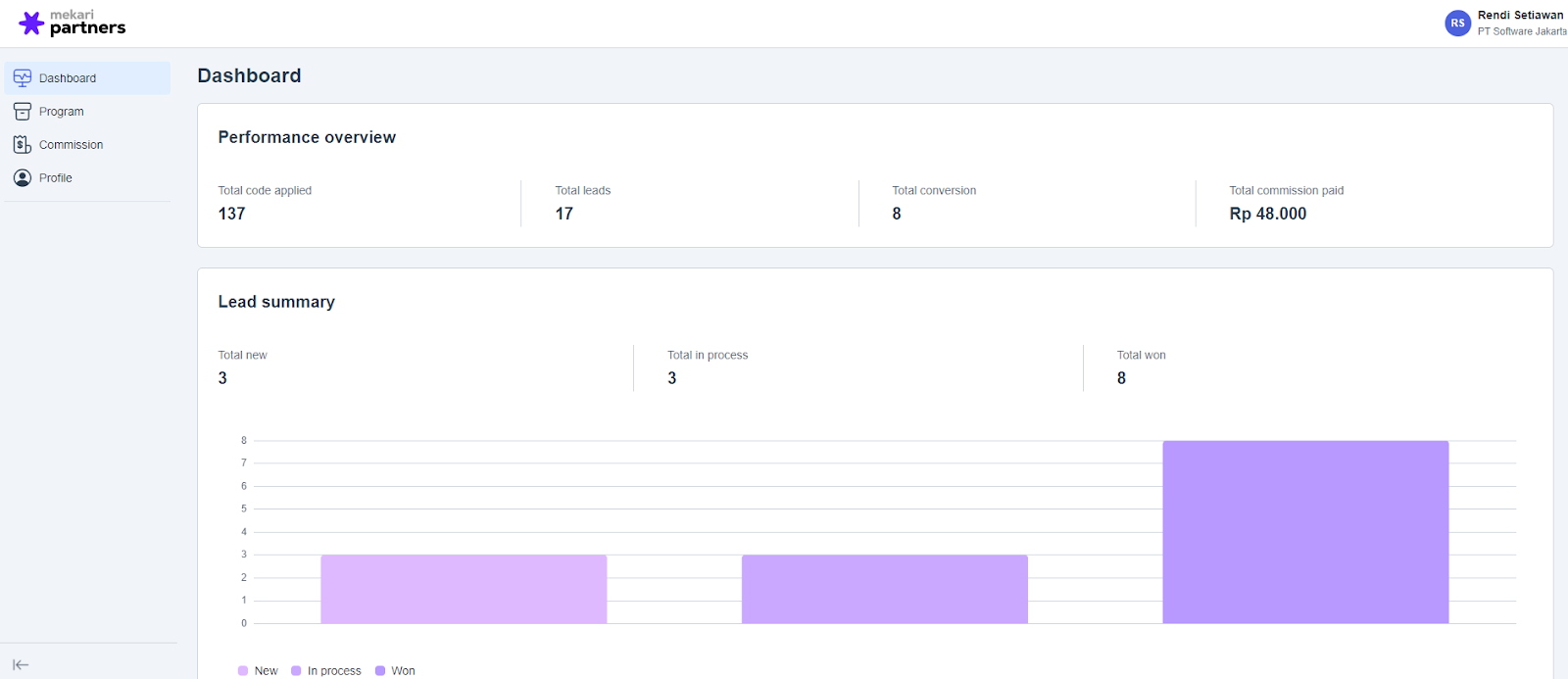1568x679 pixels.
Task: Go to the Commission menu item label
Action: pos(71,145)
